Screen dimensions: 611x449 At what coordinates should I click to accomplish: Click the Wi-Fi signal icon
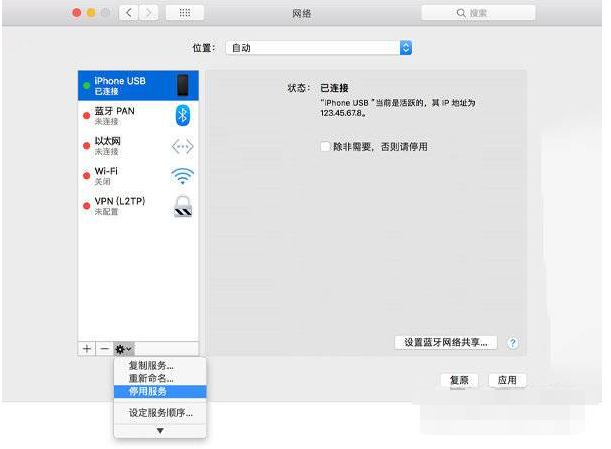183,176
